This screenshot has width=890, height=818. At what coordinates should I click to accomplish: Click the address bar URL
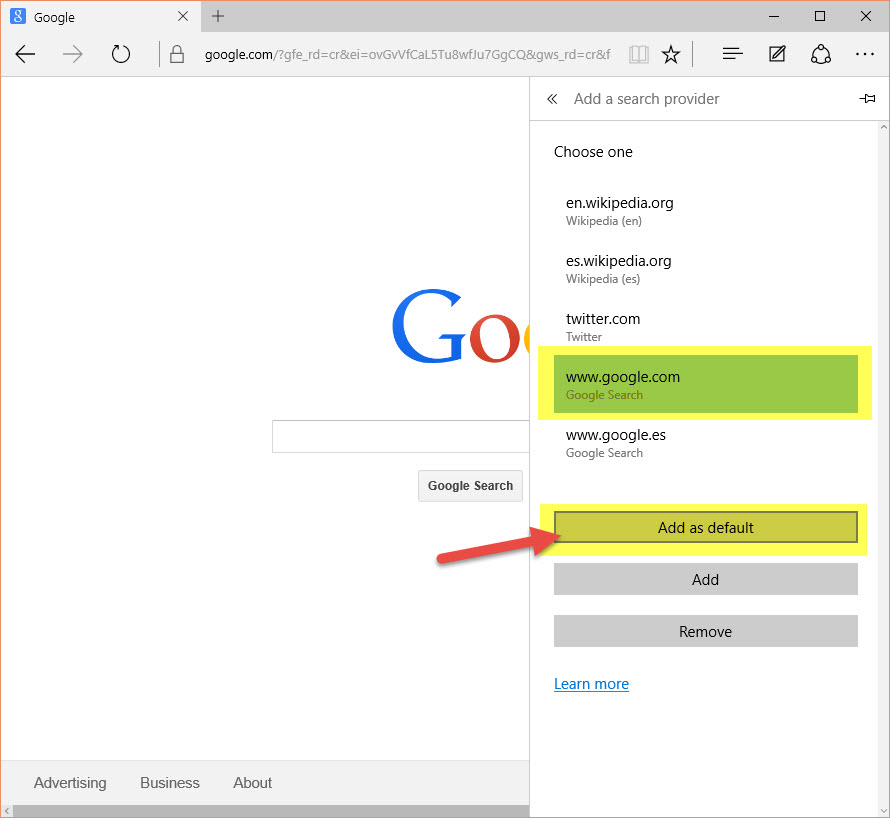408,54
